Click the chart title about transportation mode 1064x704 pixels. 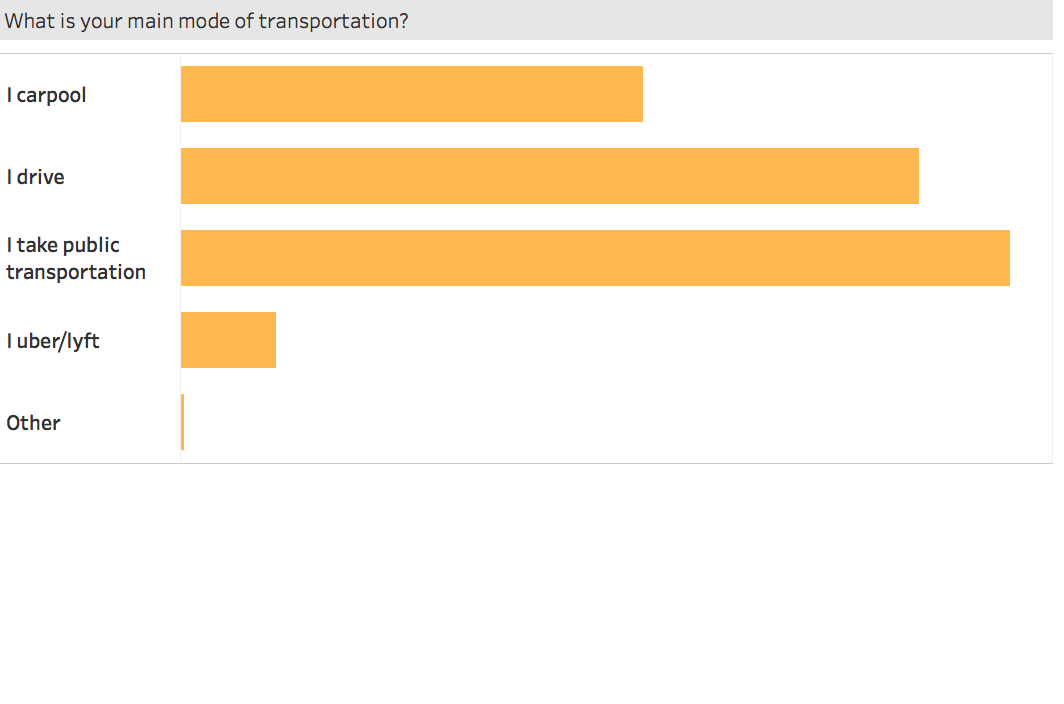(206, 21)
